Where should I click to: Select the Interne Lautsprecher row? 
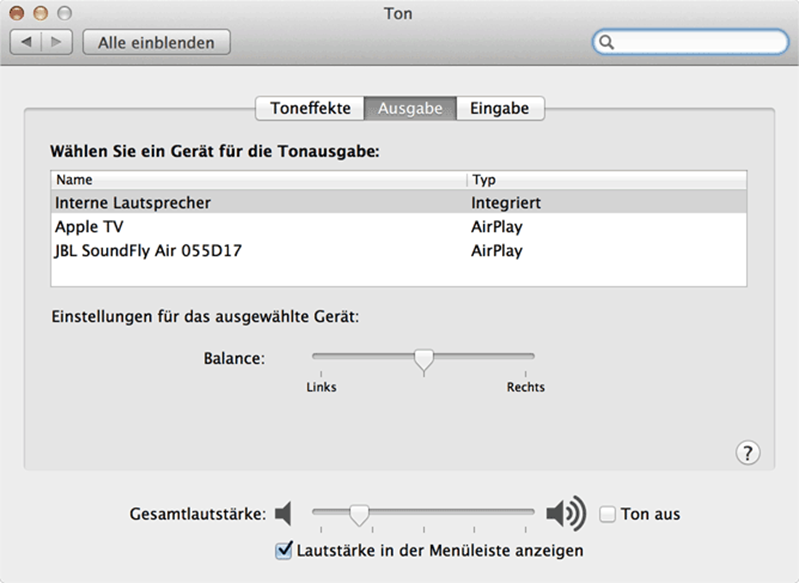(x=133, y=202)
